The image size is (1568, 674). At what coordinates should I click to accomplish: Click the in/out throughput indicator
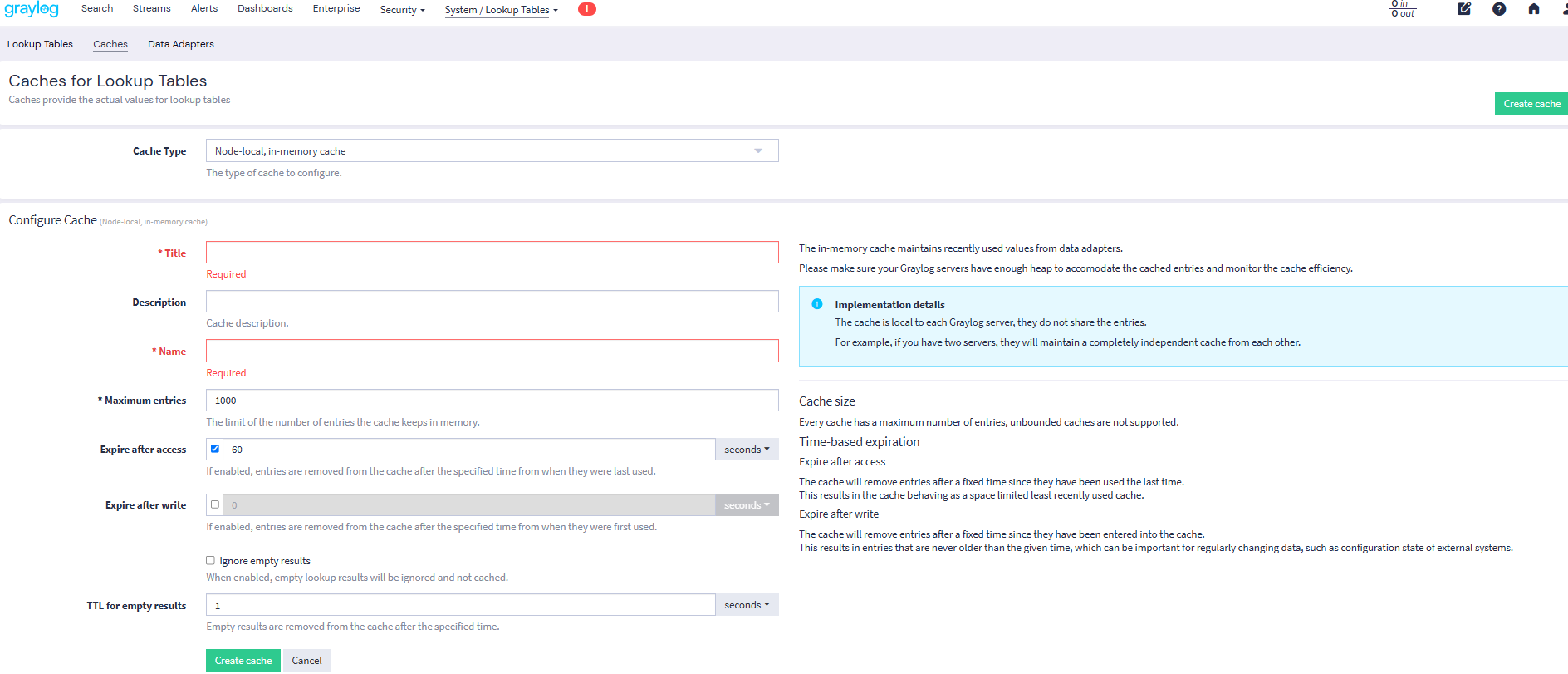[1403, 9]
